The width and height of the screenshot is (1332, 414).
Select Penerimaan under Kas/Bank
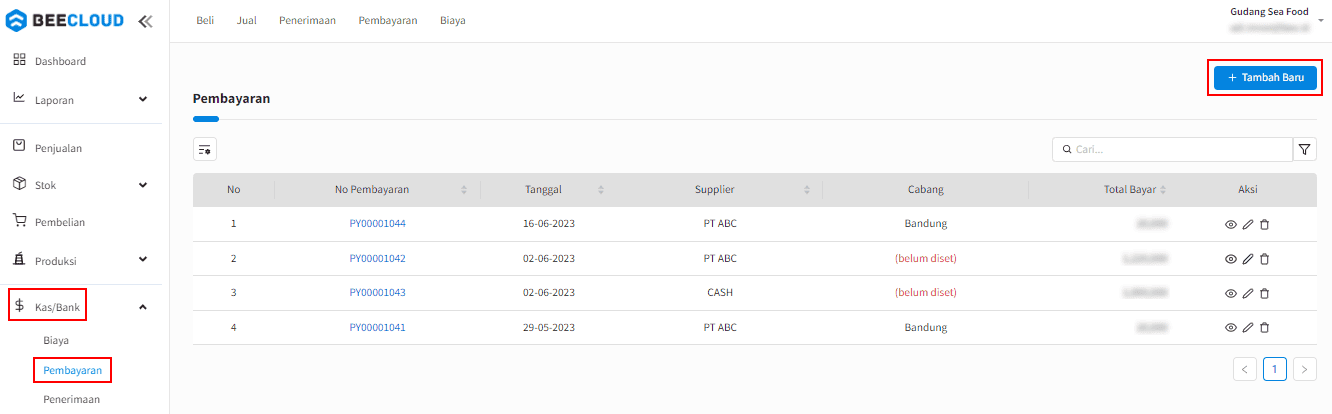coord(71,399)
